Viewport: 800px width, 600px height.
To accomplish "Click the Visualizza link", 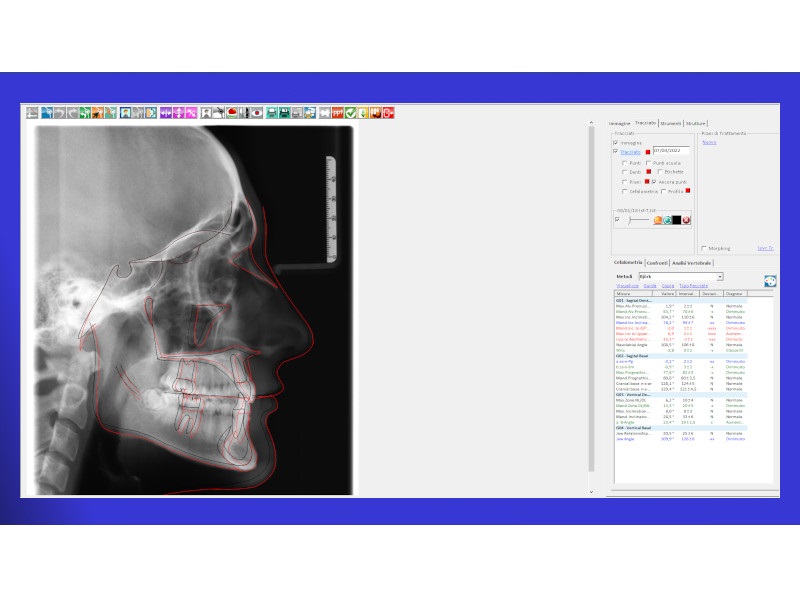I will click(627, 286).
